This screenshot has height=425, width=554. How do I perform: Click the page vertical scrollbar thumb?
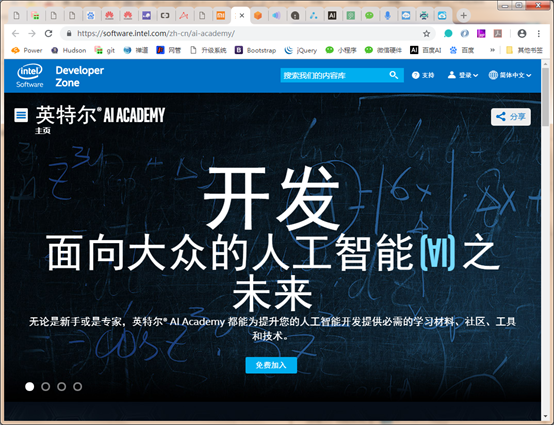pos(546,97)
